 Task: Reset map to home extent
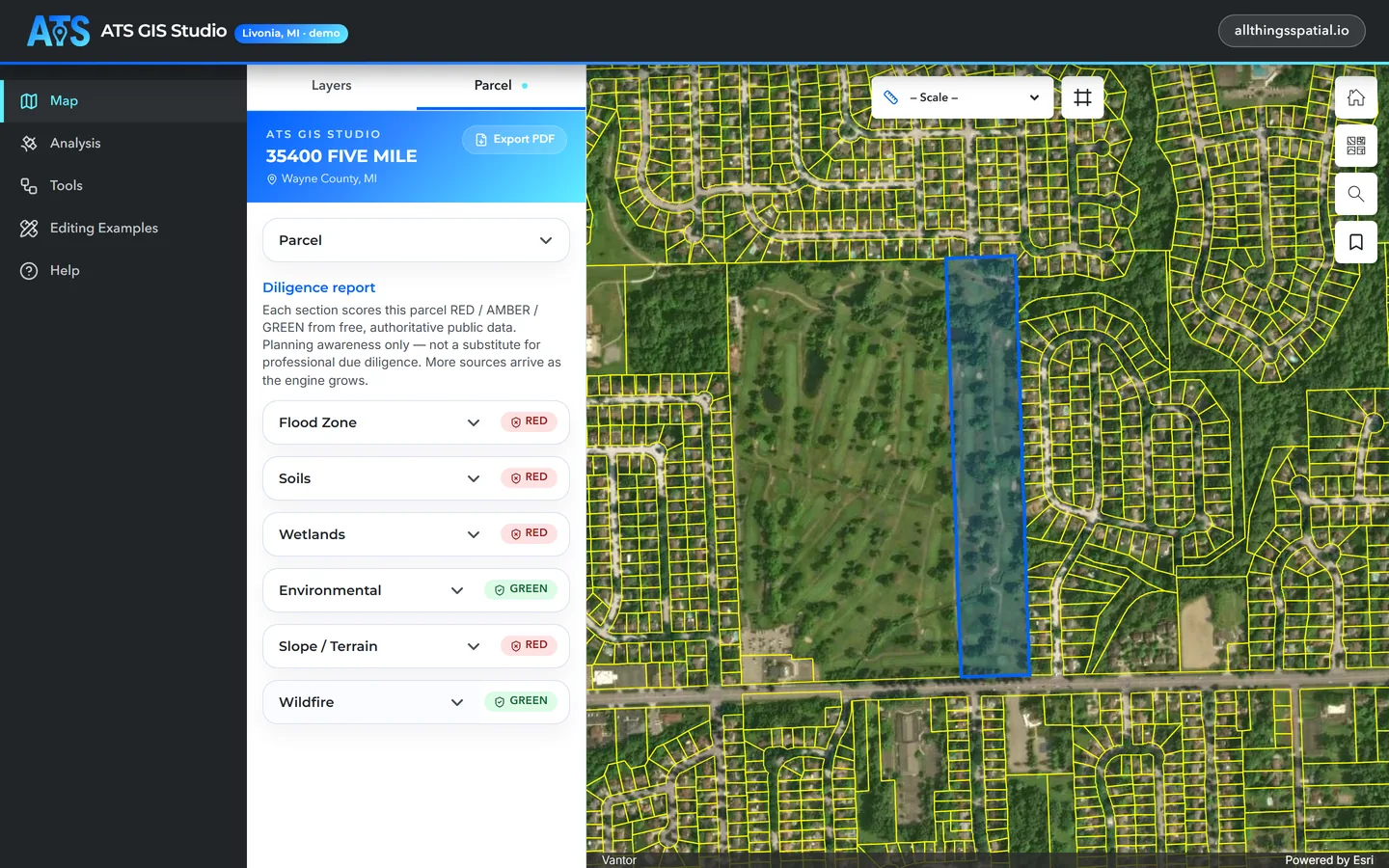(x=1356, y=97)
